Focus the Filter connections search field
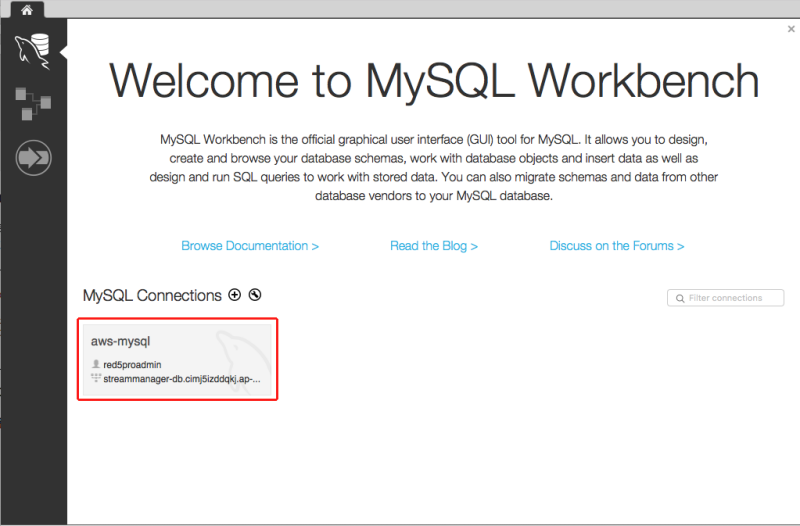This screenshot has height=526, width=800. (x=725, y=298)
